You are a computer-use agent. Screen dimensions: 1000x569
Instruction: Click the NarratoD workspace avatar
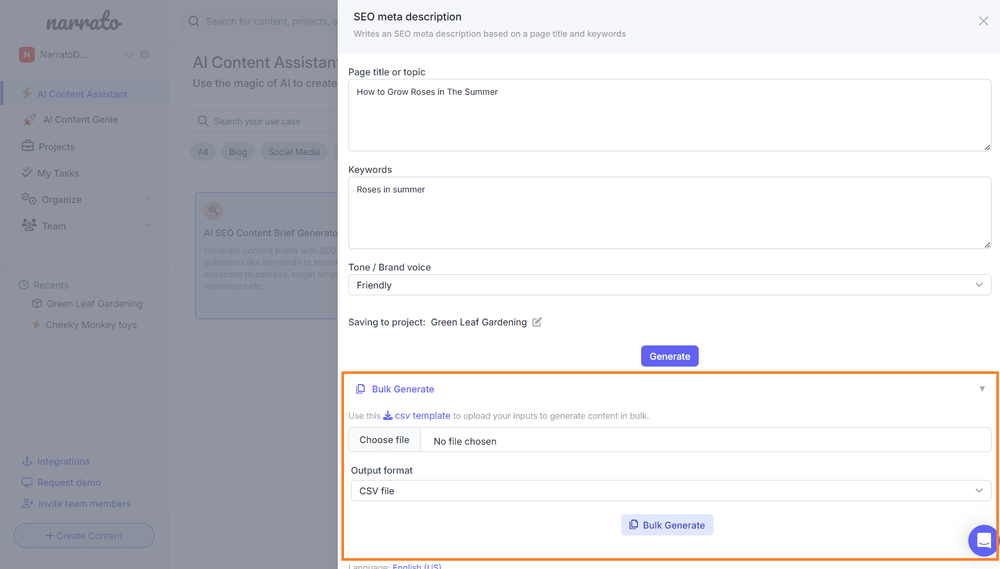click(27, 55)
